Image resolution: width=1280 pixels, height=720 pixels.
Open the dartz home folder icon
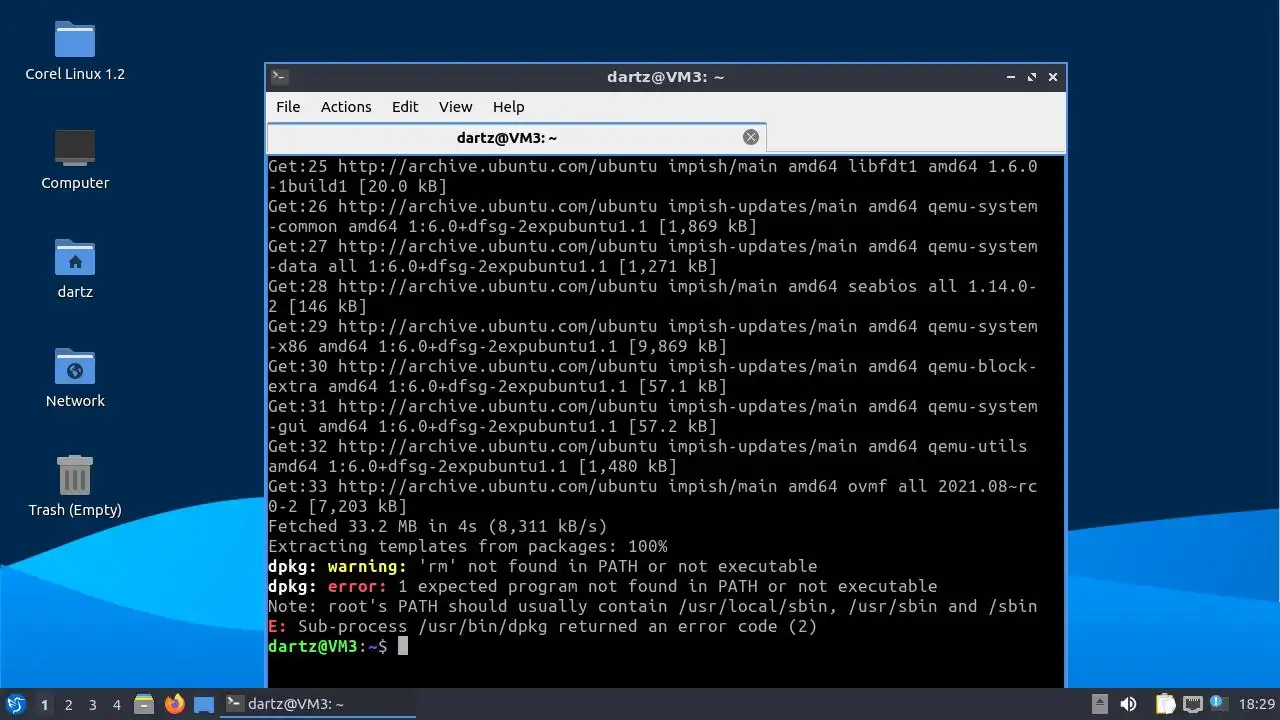[75, 269]
